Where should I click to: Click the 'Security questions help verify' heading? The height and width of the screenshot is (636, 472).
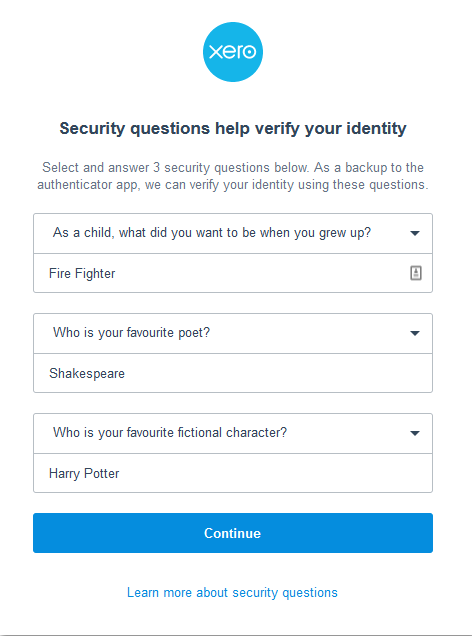[x=233, y=129]
